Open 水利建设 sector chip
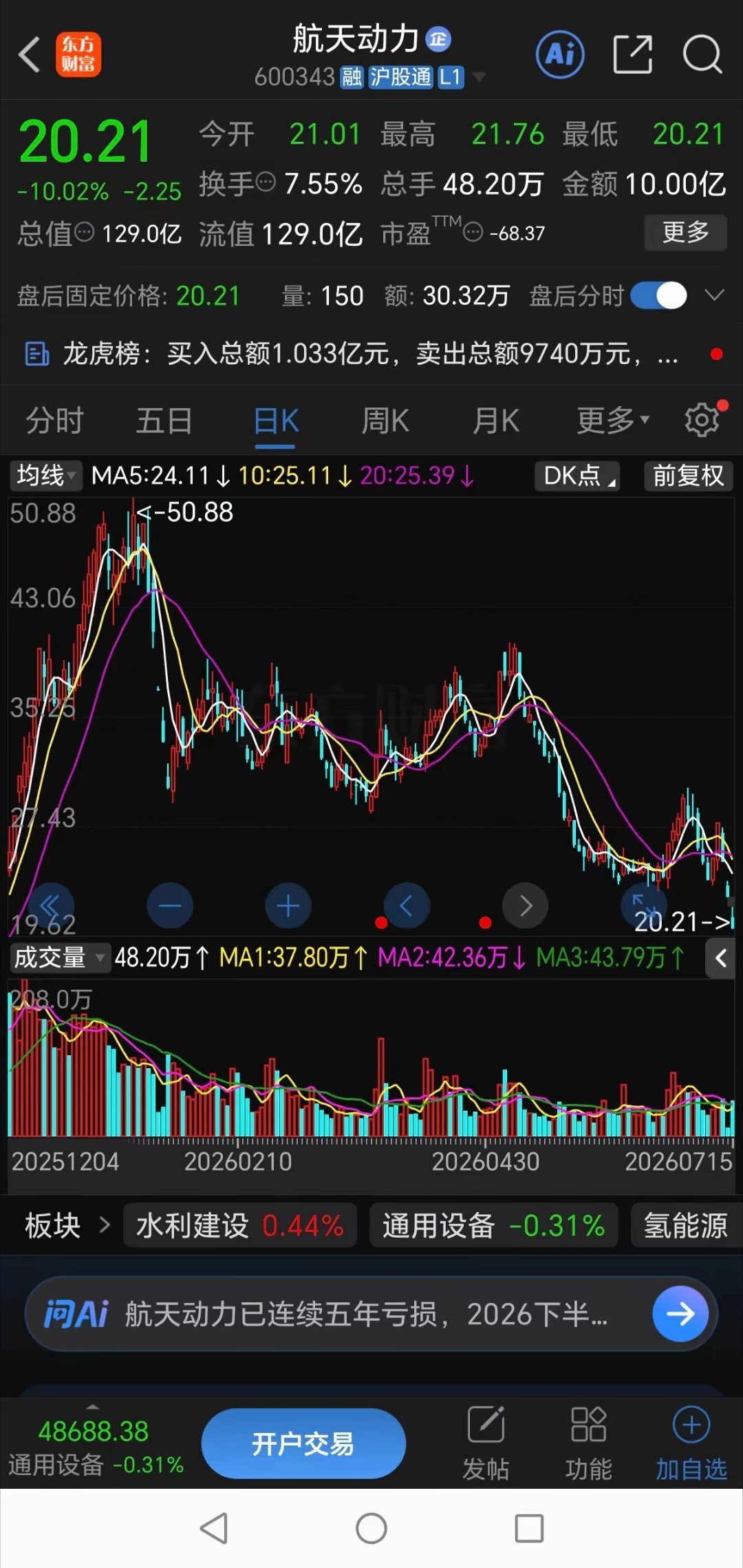Viewport: 743px width, 1568px height. point(240,1225)
